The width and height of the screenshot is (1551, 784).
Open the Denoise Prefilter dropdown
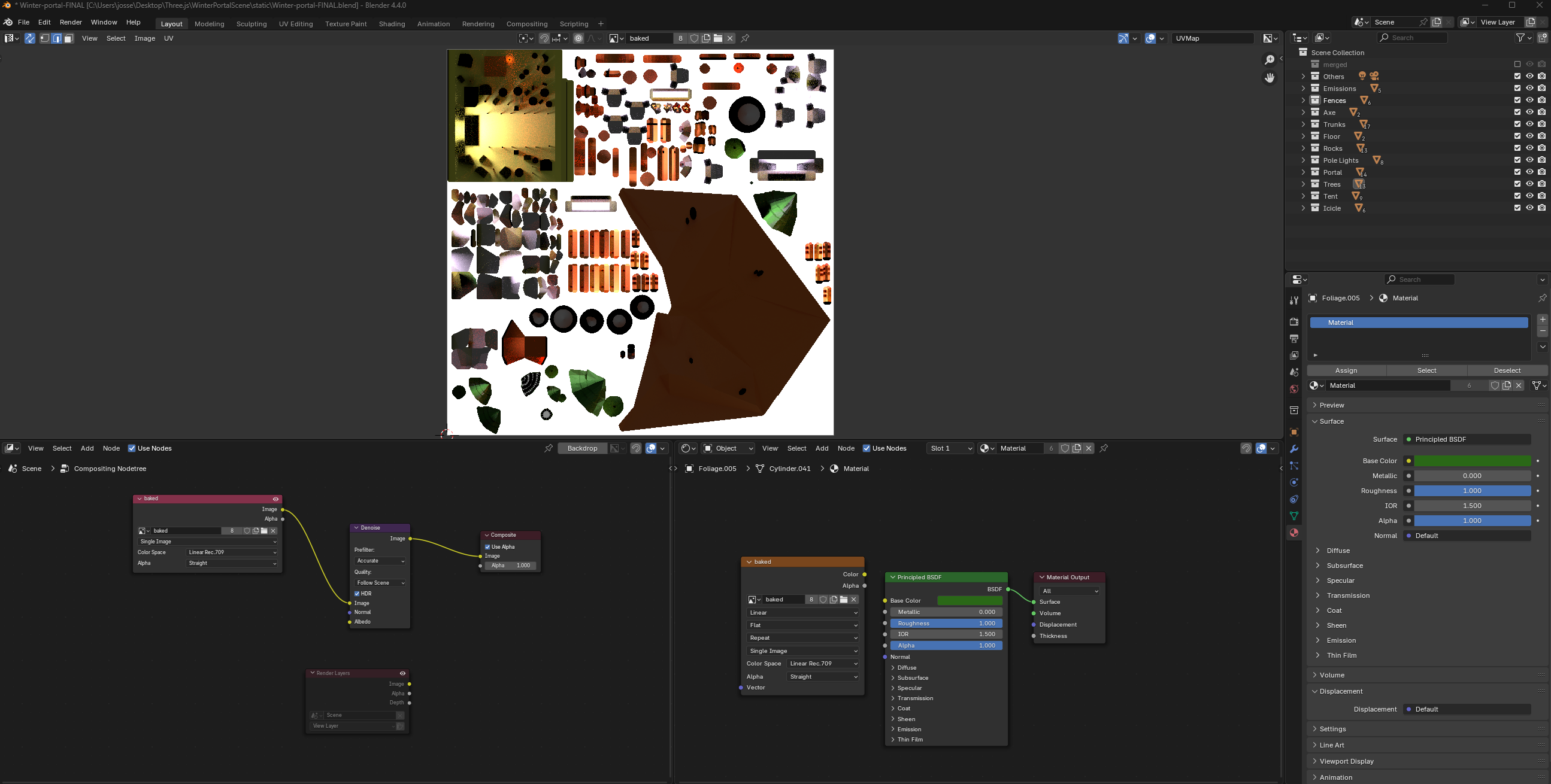point(380,561)
